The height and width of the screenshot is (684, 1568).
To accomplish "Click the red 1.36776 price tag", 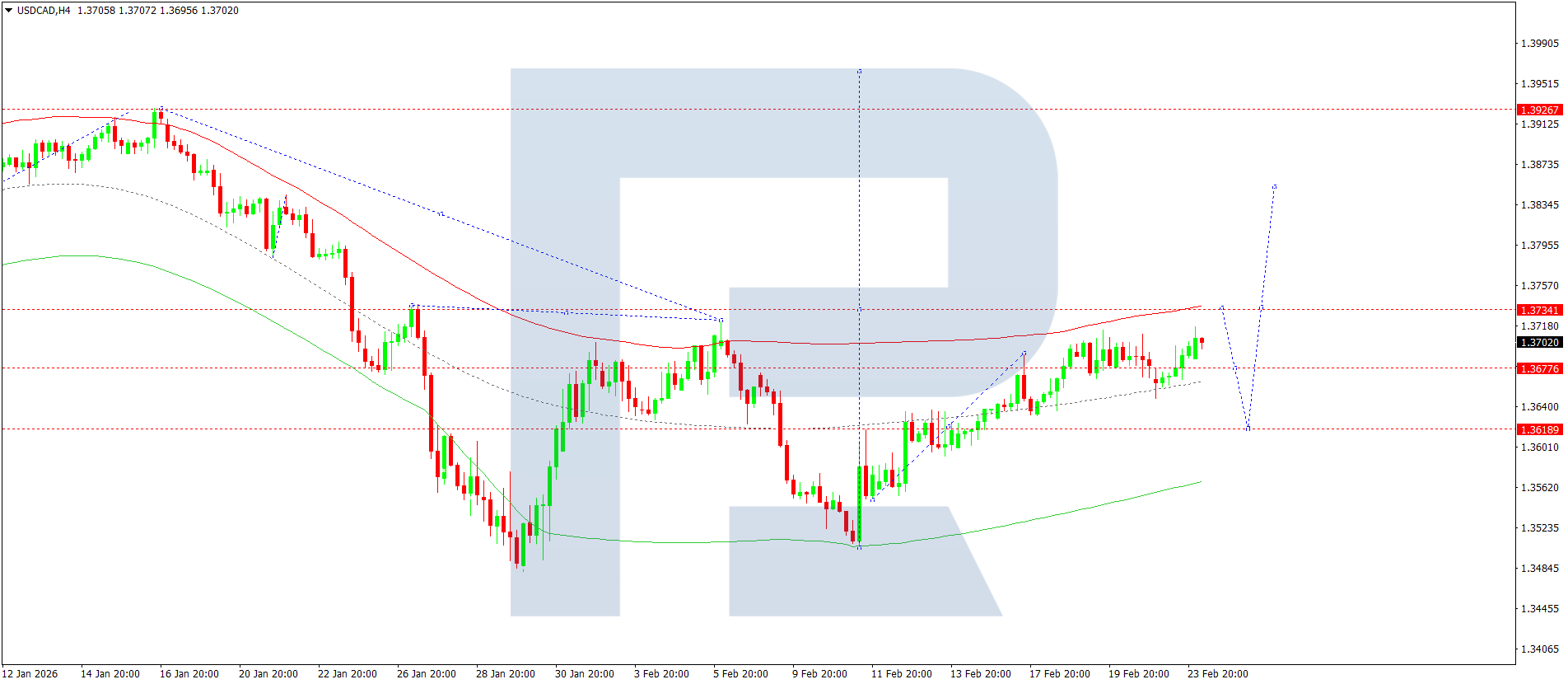I will point(1538,368).
